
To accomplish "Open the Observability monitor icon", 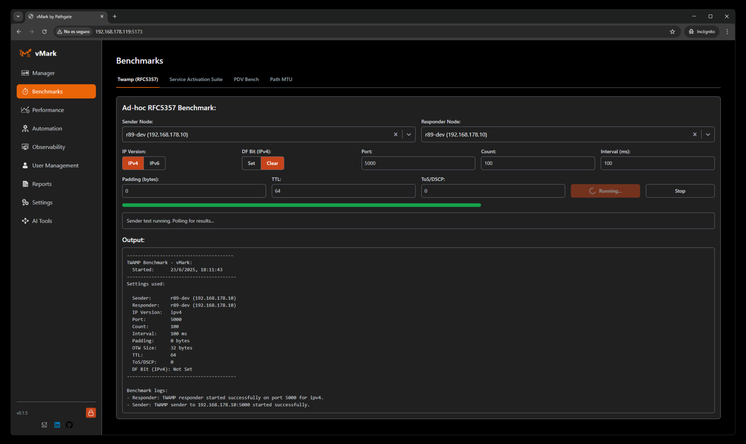I will (x=25, y=147).
